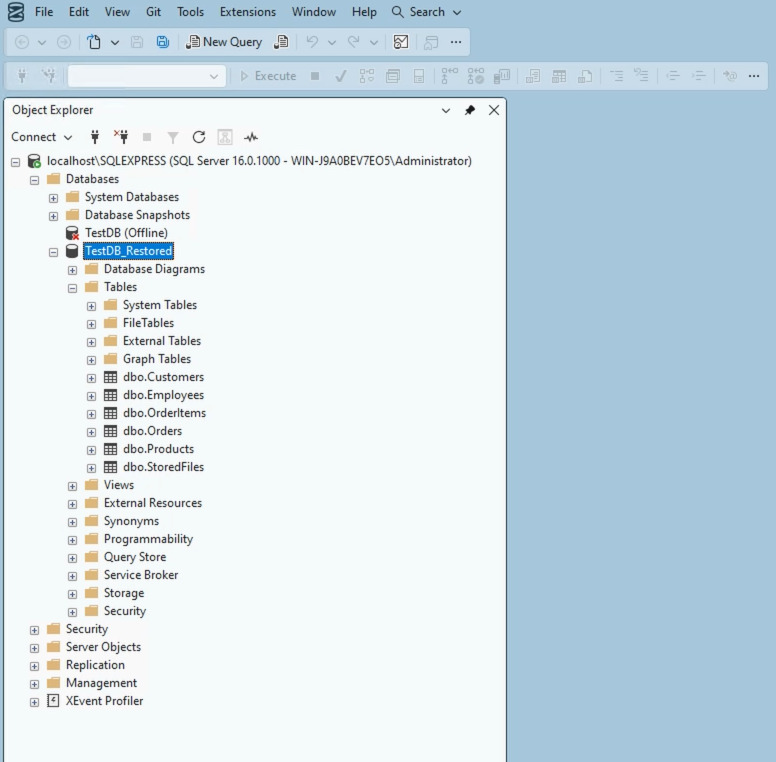This screenshot has height=762, width=776.
Task: Click the Results to File icon
Action: click(x=585, y=76)
